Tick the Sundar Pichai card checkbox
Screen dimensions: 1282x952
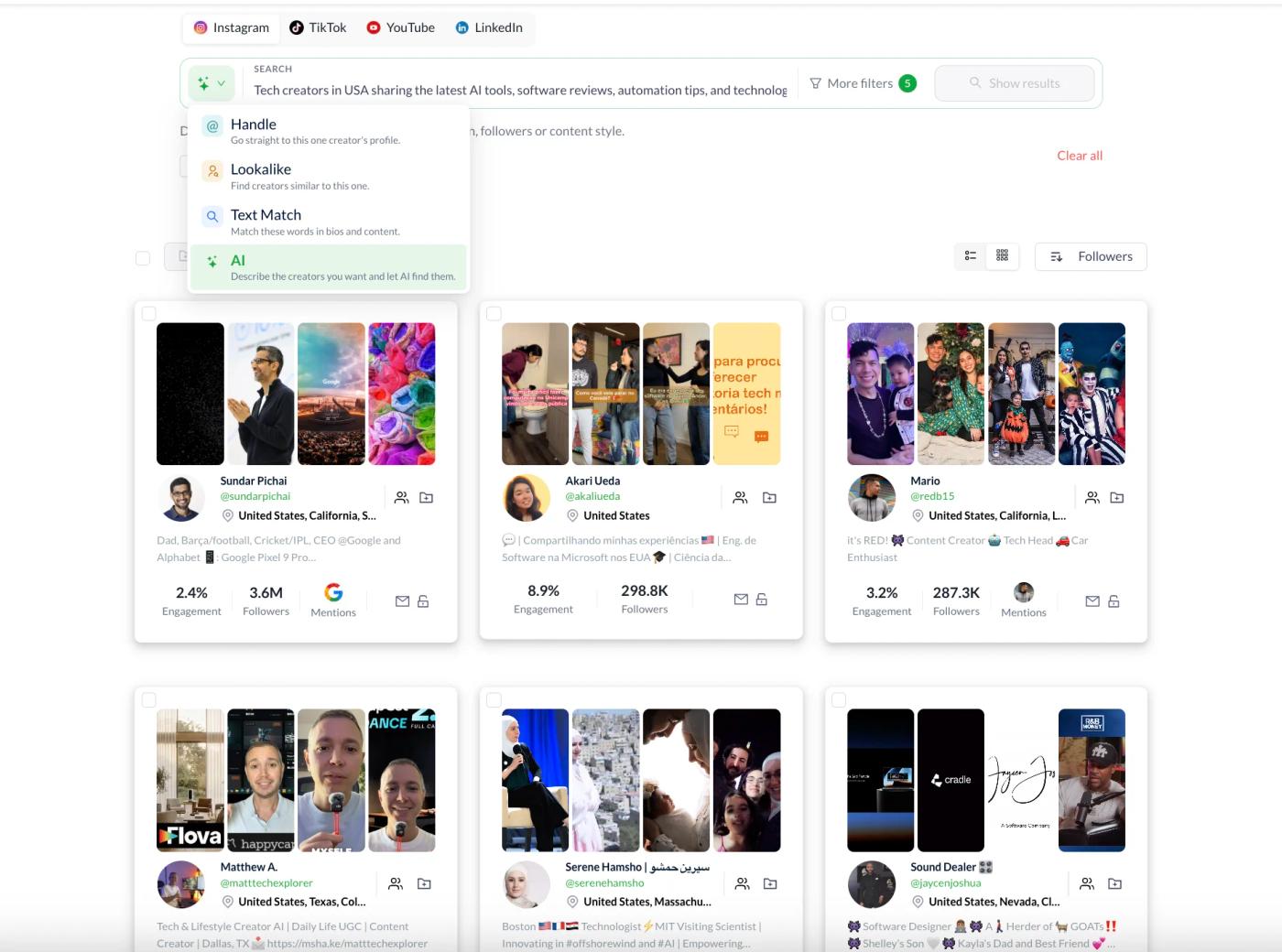(148, 314)
